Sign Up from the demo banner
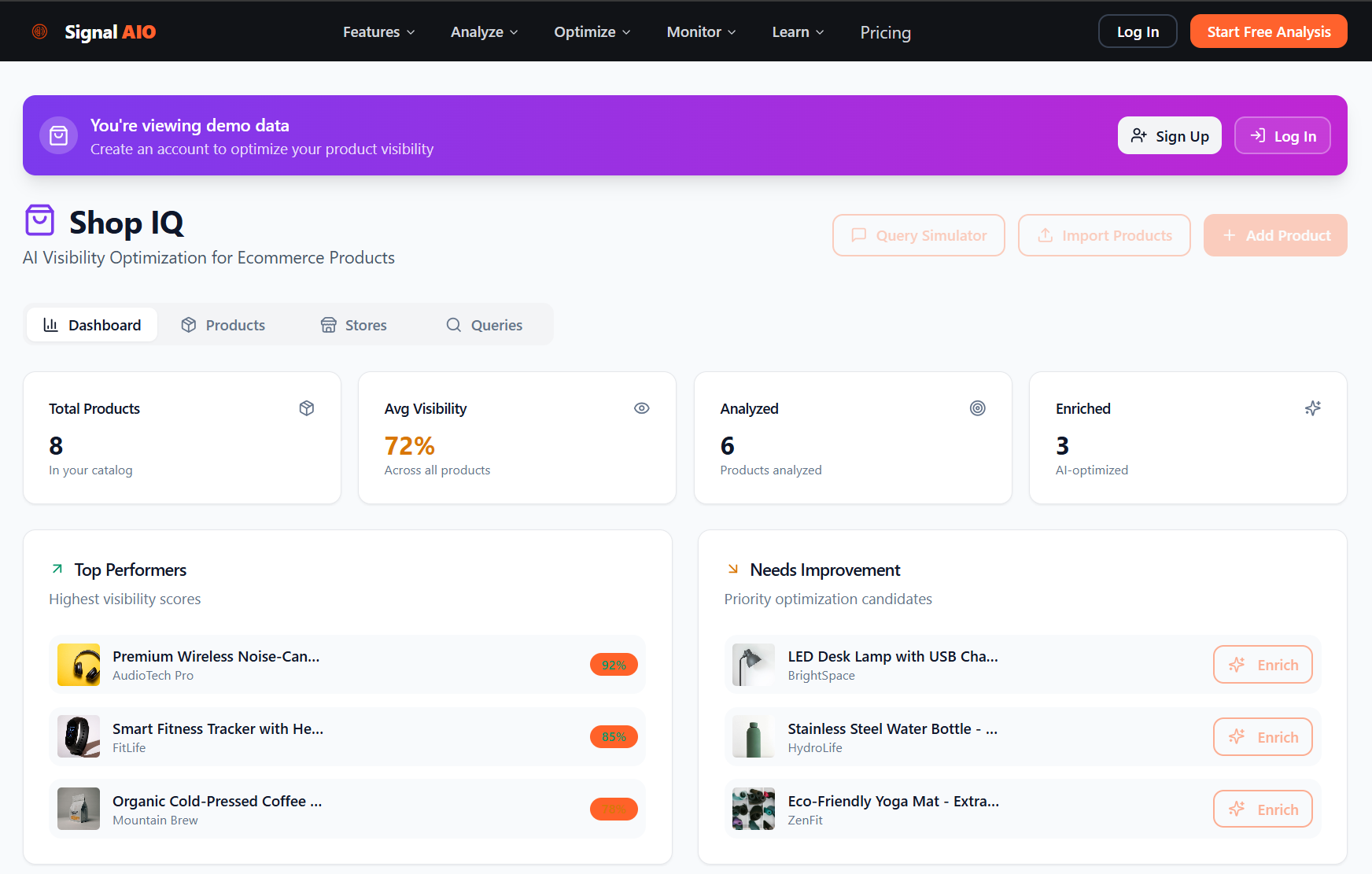1372x874 pixels. point(1169,135)
